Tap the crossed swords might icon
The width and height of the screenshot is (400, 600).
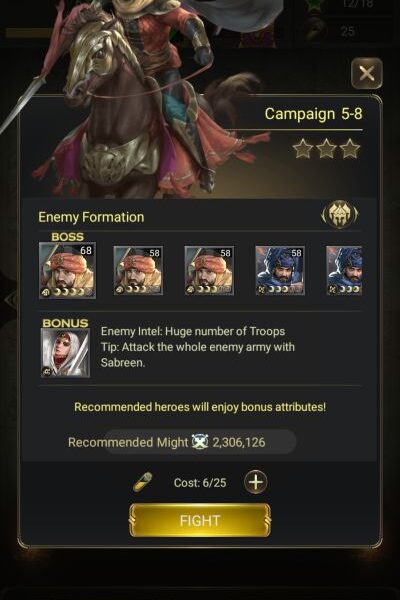point(200,442)
